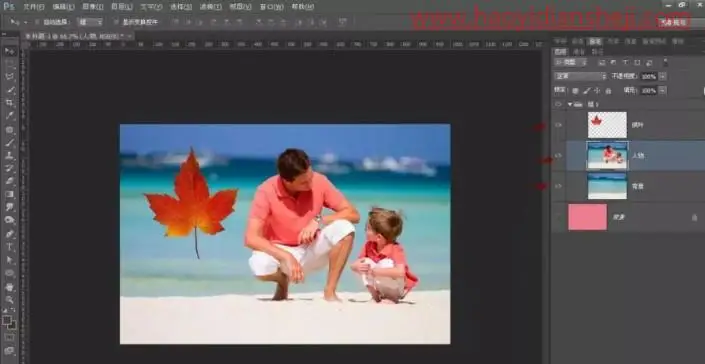Open the layer filter 类型 dropdown
The height and width of the screenshot is (364, 705).
(x=571, y=62)
